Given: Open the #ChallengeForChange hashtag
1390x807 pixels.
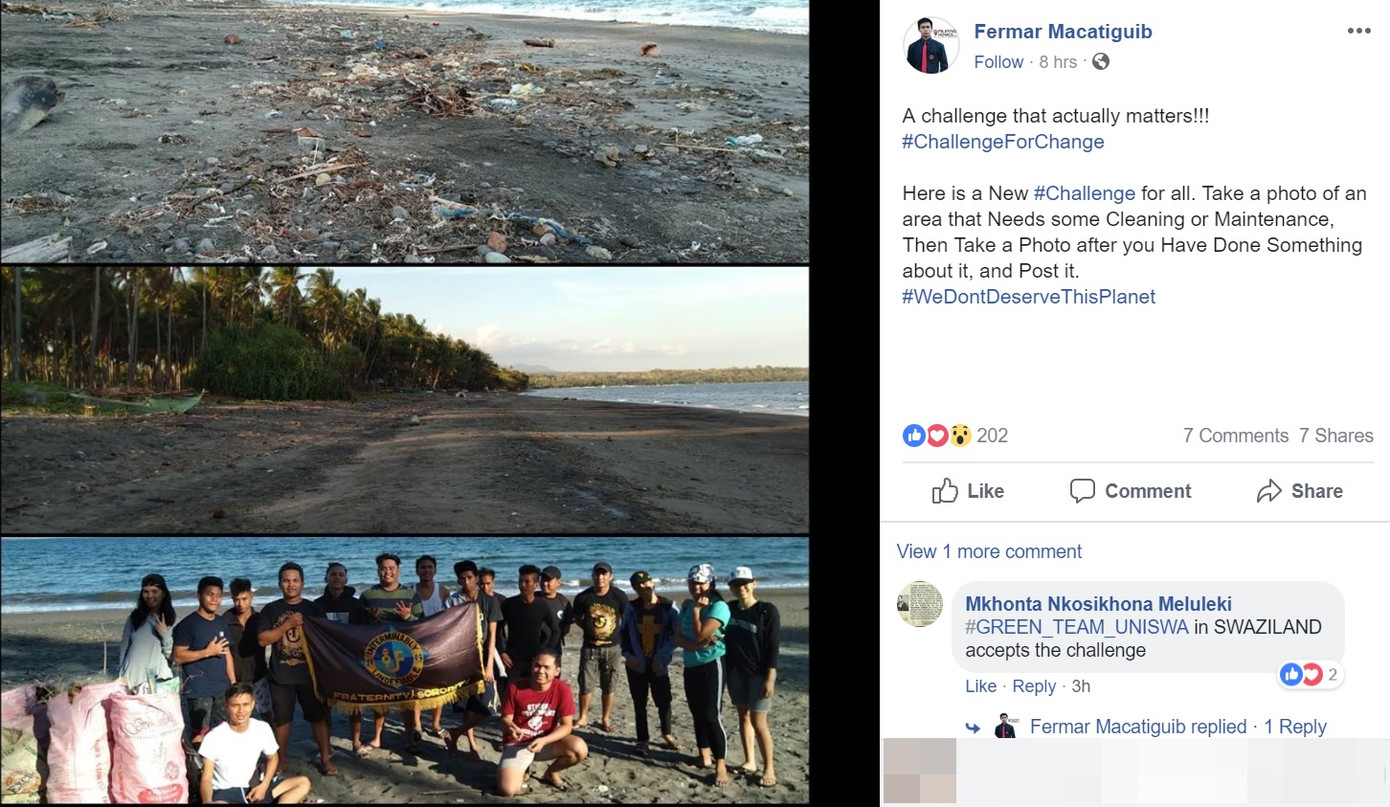Looking at the screenshot, I should (x=1003, y=142).
